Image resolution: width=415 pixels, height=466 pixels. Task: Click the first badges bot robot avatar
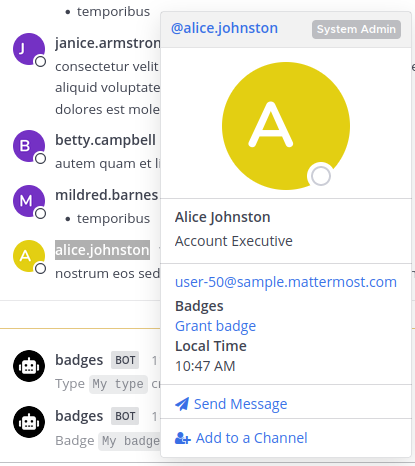point(29,366)
